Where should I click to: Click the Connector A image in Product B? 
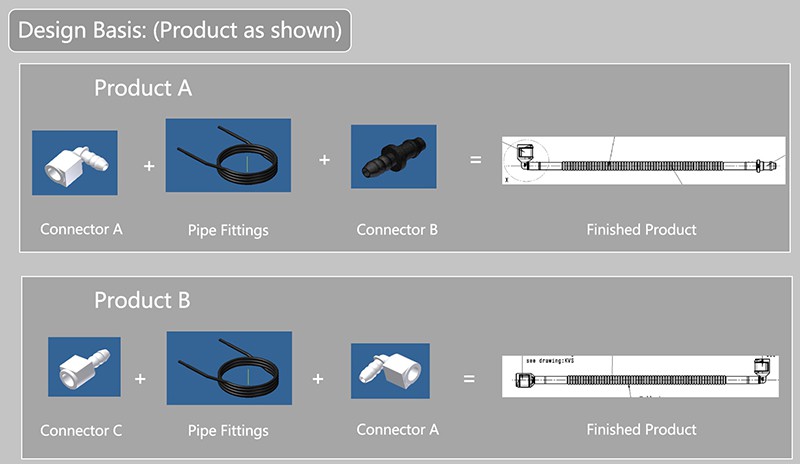click(x=390, y=371)
